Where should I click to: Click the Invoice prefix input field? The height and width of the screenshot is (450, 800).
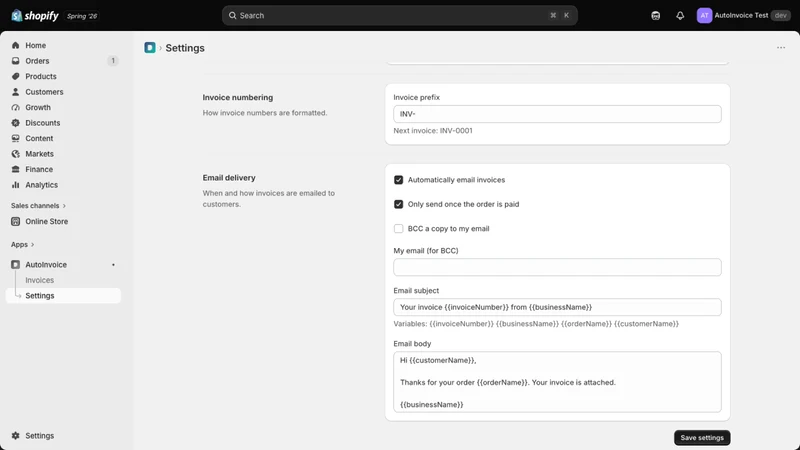pyautogui.click(x=557, y=114)
